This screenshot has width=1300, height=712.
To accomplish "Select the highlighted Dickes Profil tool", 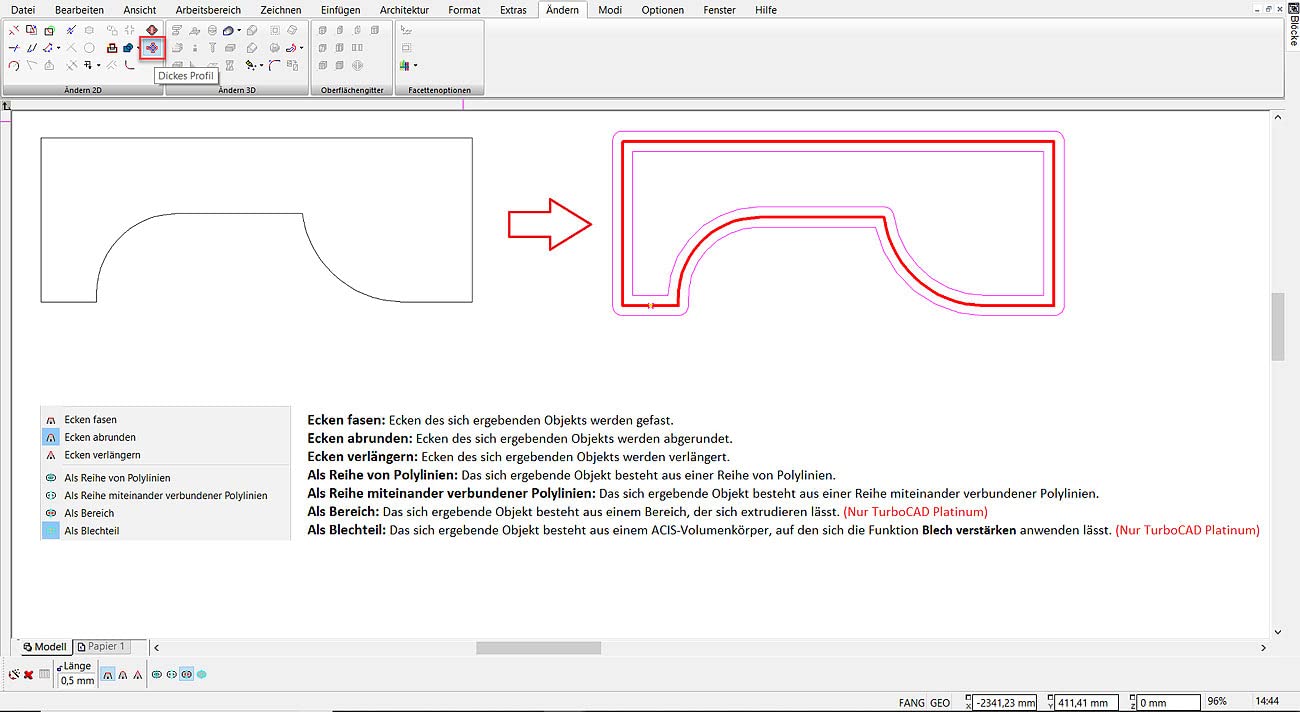I will pyautogui.click(x=152, y=47).
